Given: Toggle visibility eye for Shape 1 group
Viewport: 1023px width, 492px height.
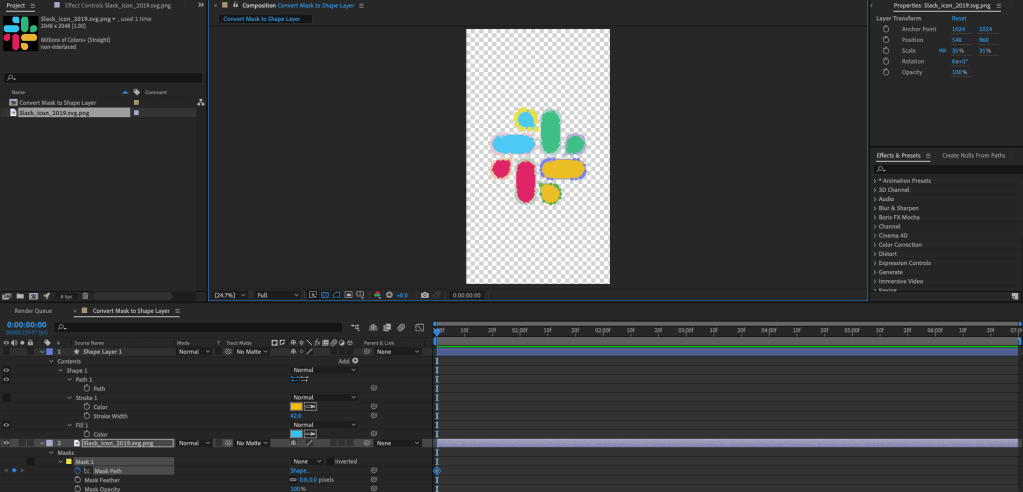Looking at the screenshot, I should pos(6,370).
